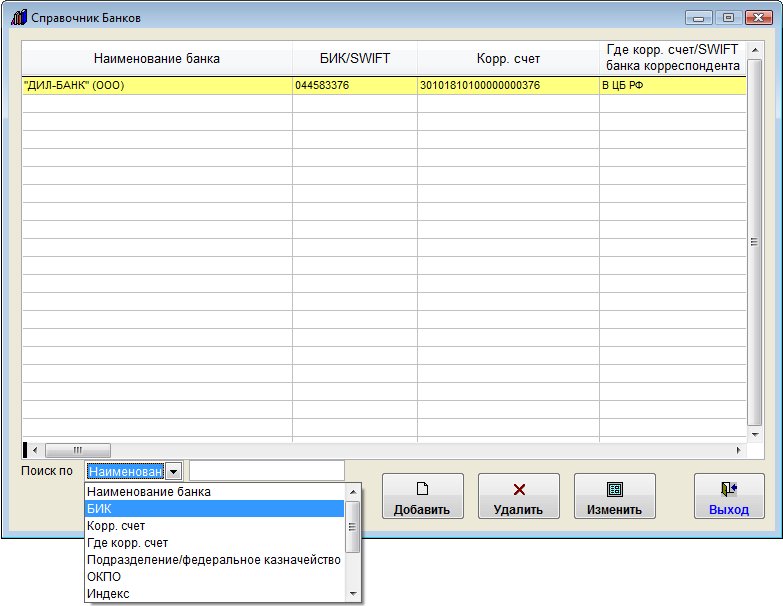Select the "ДИЛ-БАНК" (ООО) cell
The height and width of the screenshot is (606, 783).
[157, 85]
